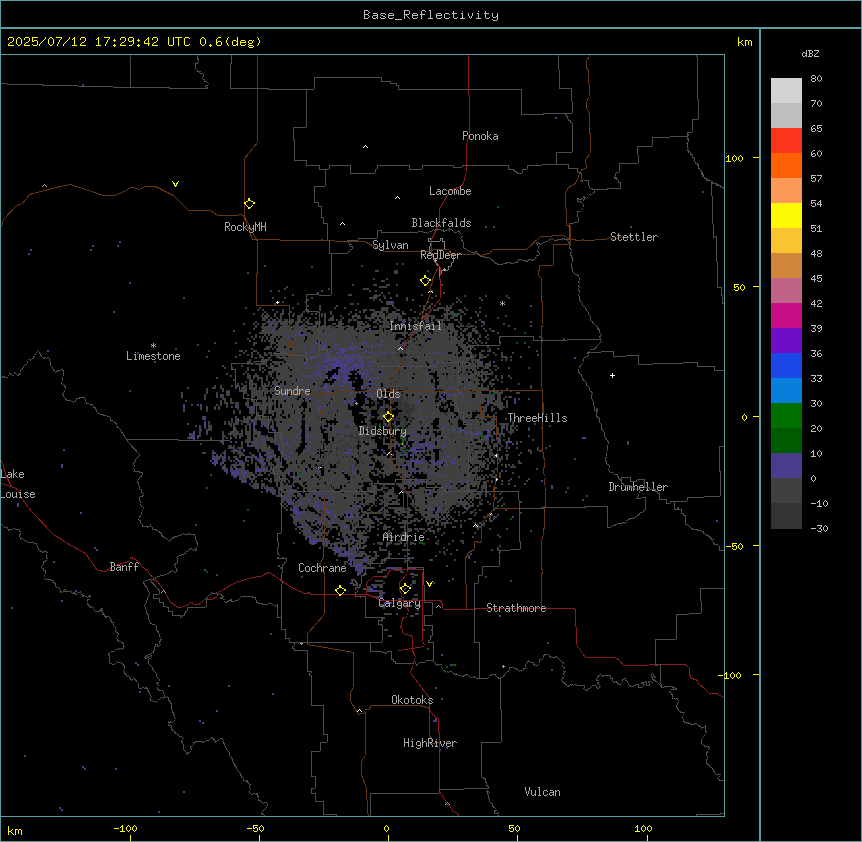Click the Base_Reflectivity title text
Viewport: 862px width, 842px height.
[x=431, y=15]
